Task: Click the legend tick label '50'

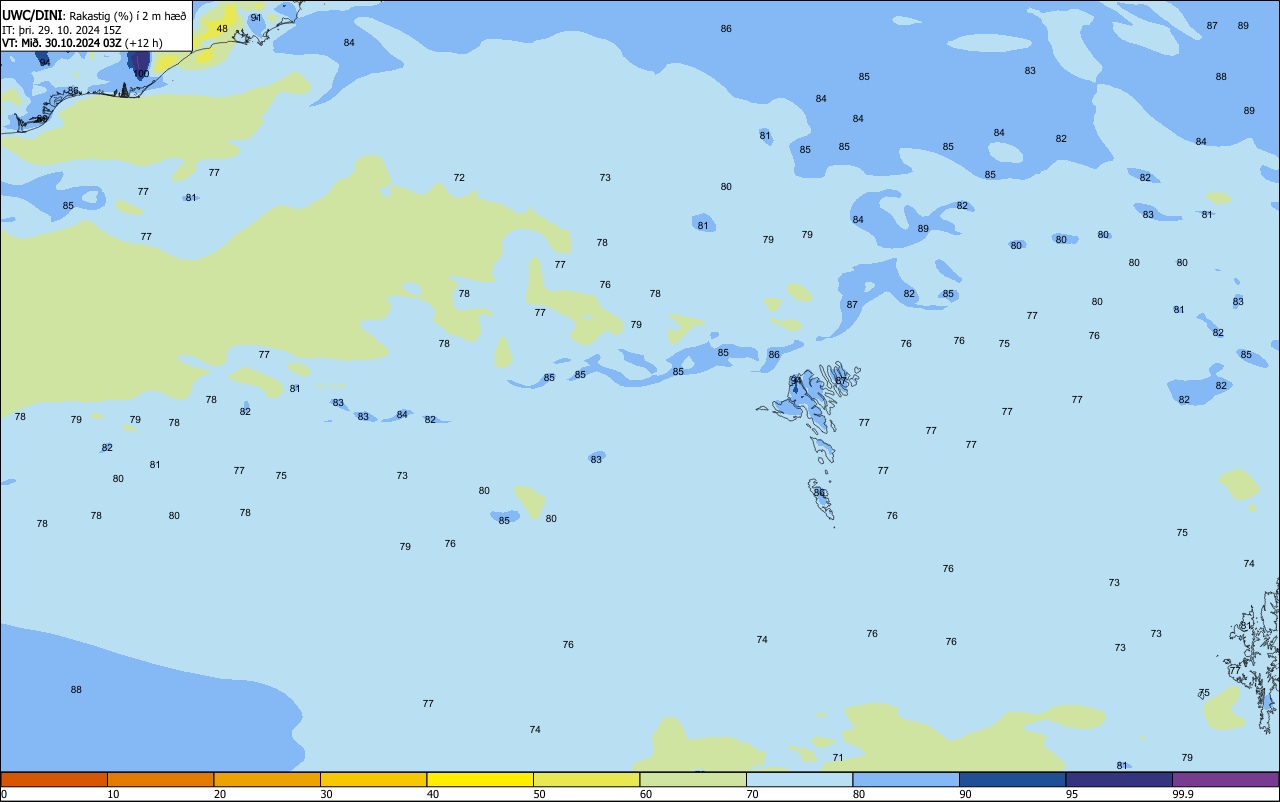Action: click(540, 794)
